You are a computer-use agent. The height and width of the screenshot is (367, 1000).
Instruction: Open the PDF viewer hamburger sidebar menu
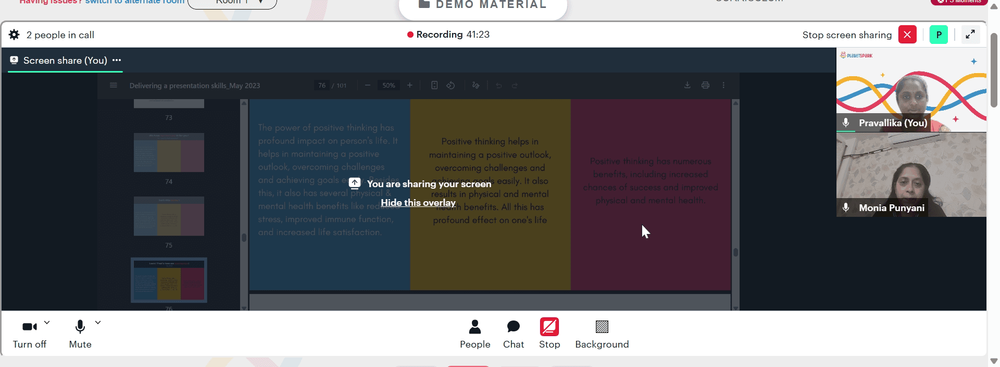pyautogui.click(x=114, y=85)
